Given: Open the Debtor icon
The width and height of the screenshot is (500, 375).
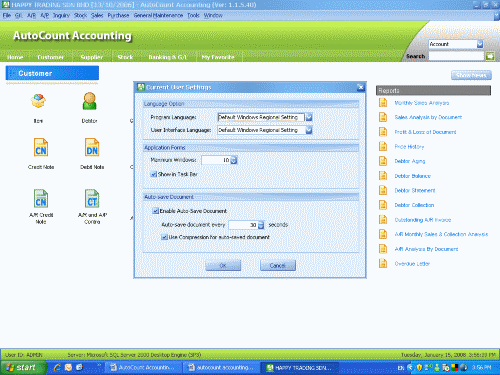Looking at the screenshot, I should [90, 101].
